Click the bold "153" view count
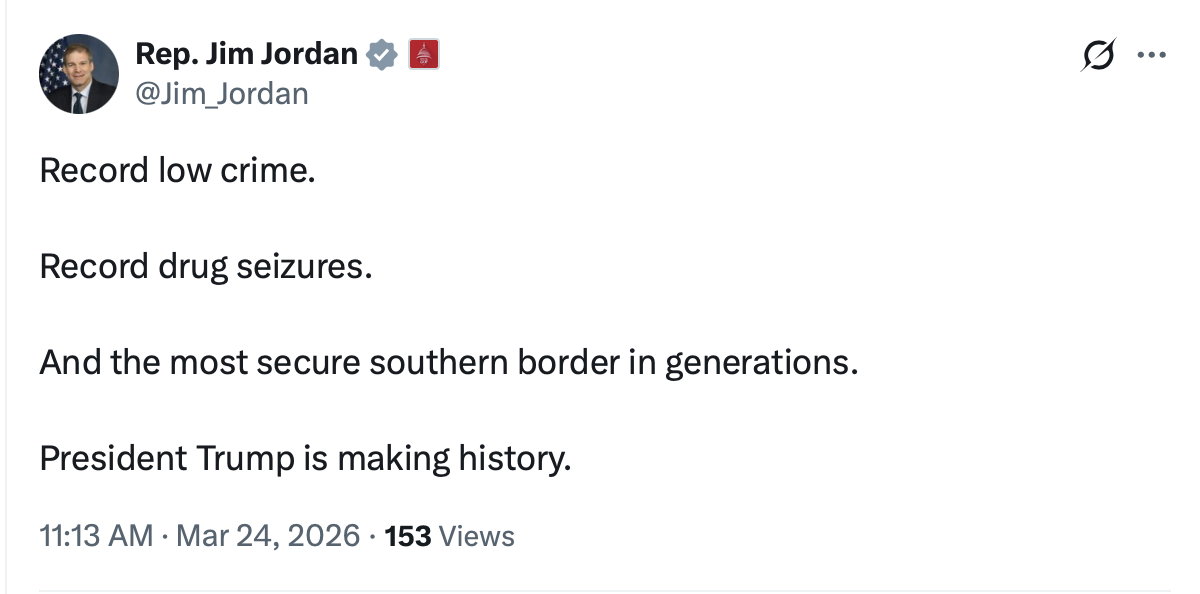 click(x=408, y=536)
